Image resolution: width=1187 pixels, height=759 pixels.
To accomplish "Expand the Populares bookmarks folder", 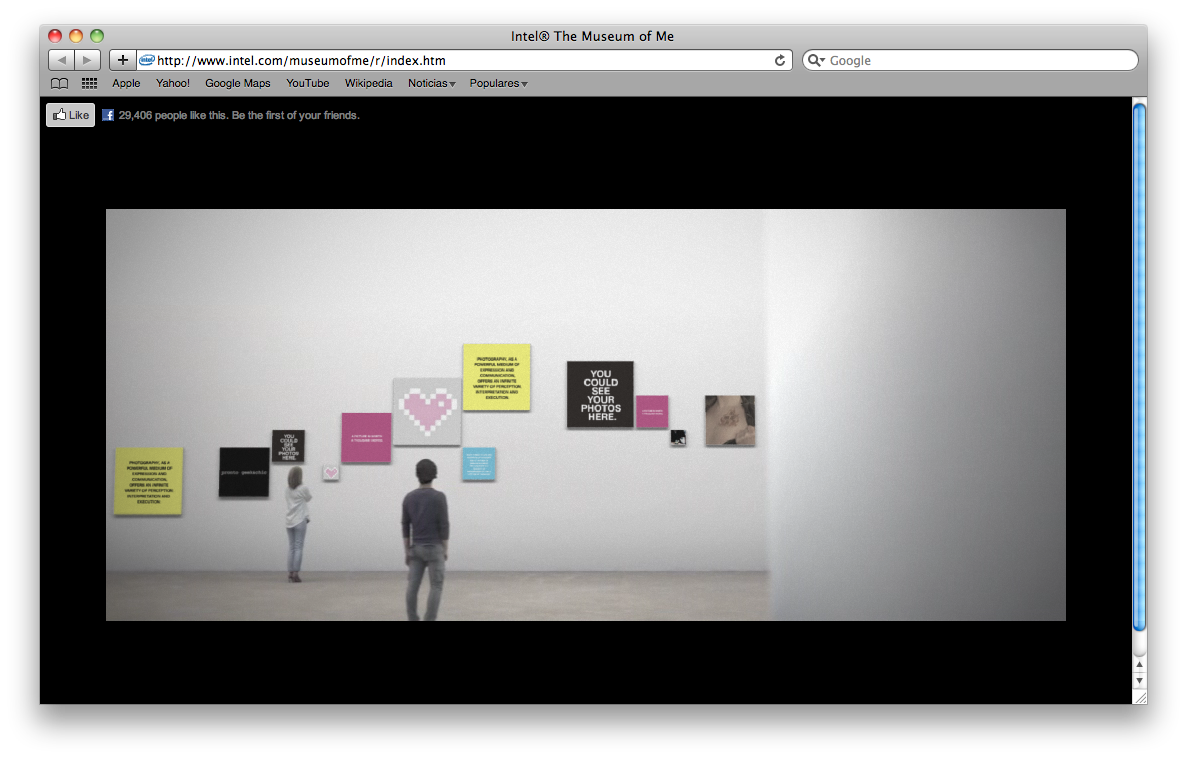I will tap(498, 84).
